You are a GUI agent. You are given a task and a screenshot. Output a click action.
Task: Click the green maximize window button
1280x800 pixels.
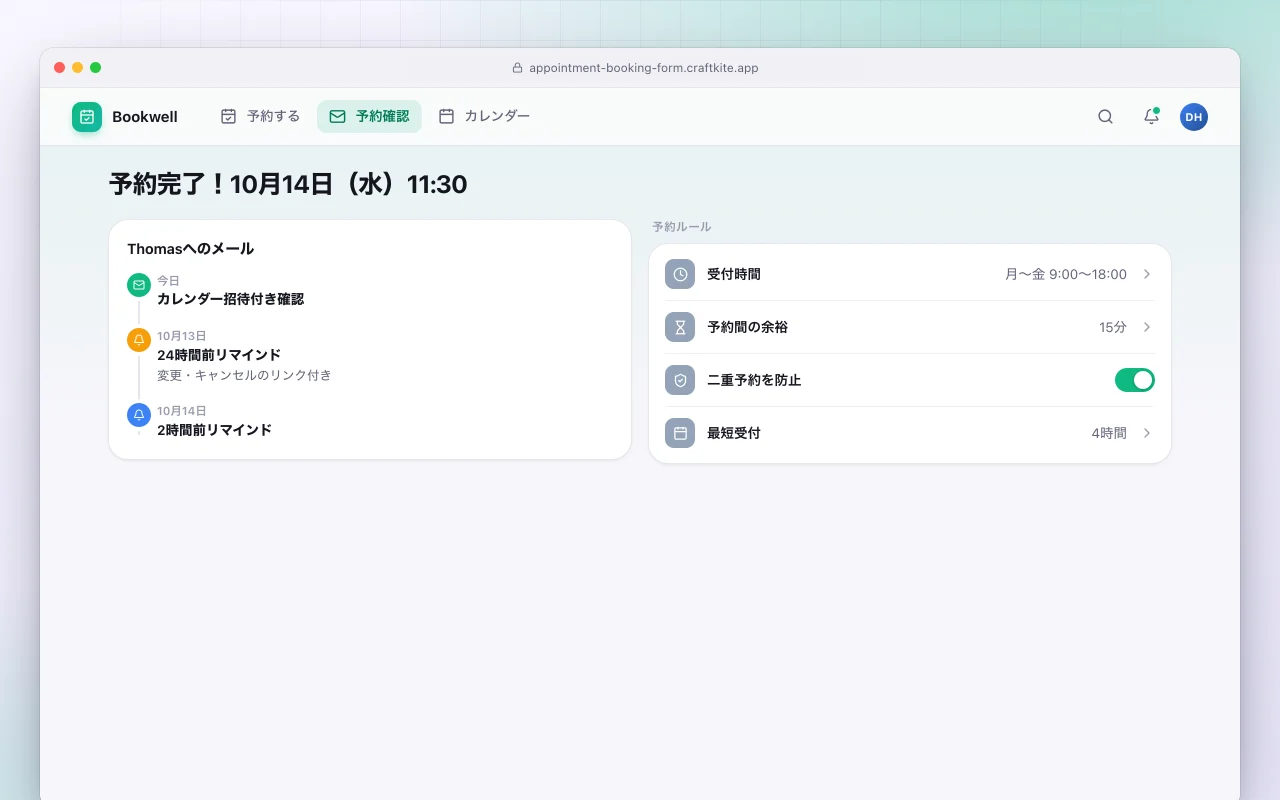pyautogui.click(x=96, y=68)
